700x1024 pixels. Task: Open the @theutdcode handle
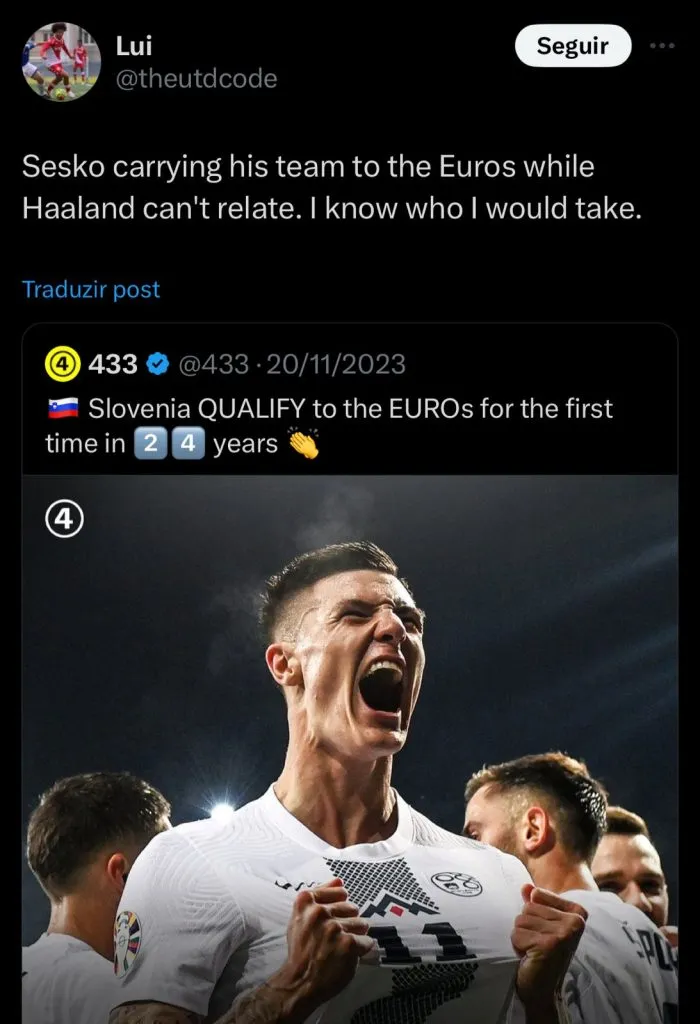tap(197, 79)
